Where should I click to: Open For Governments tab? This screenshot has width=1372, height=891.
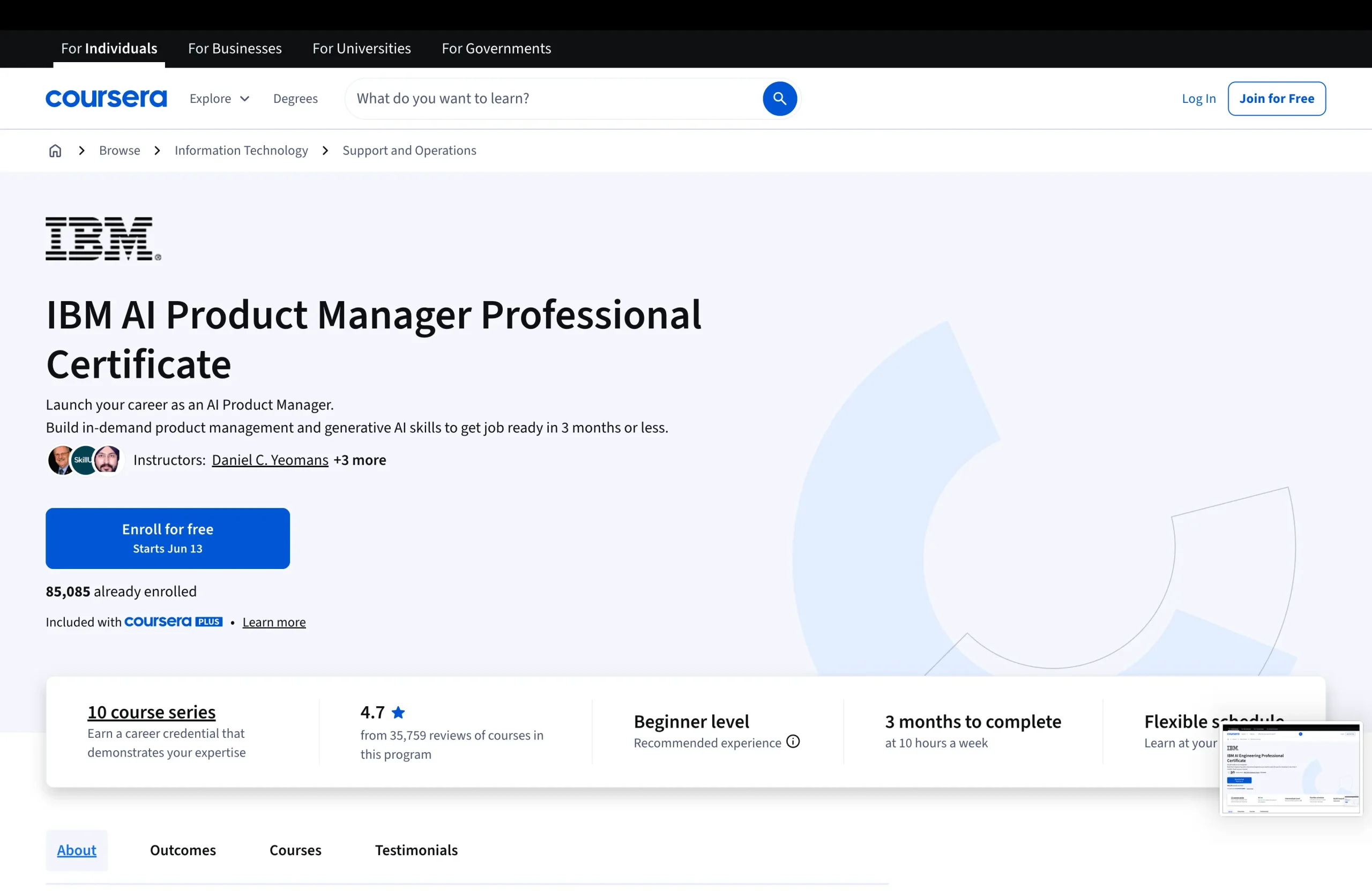tap(496, 48)
